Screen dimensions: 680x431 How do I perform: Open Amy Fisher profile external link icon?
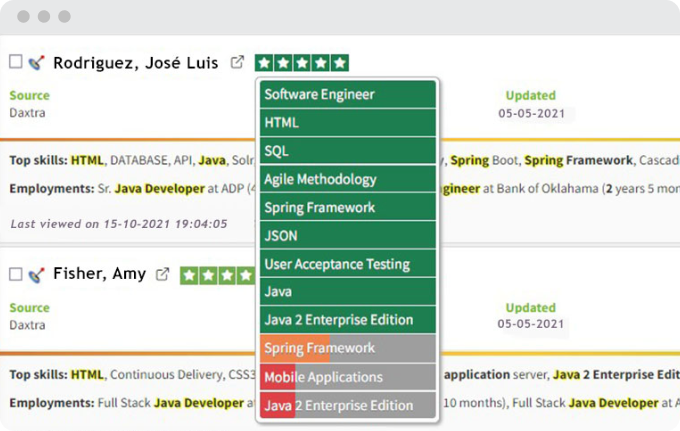click(x=162, y=274)
